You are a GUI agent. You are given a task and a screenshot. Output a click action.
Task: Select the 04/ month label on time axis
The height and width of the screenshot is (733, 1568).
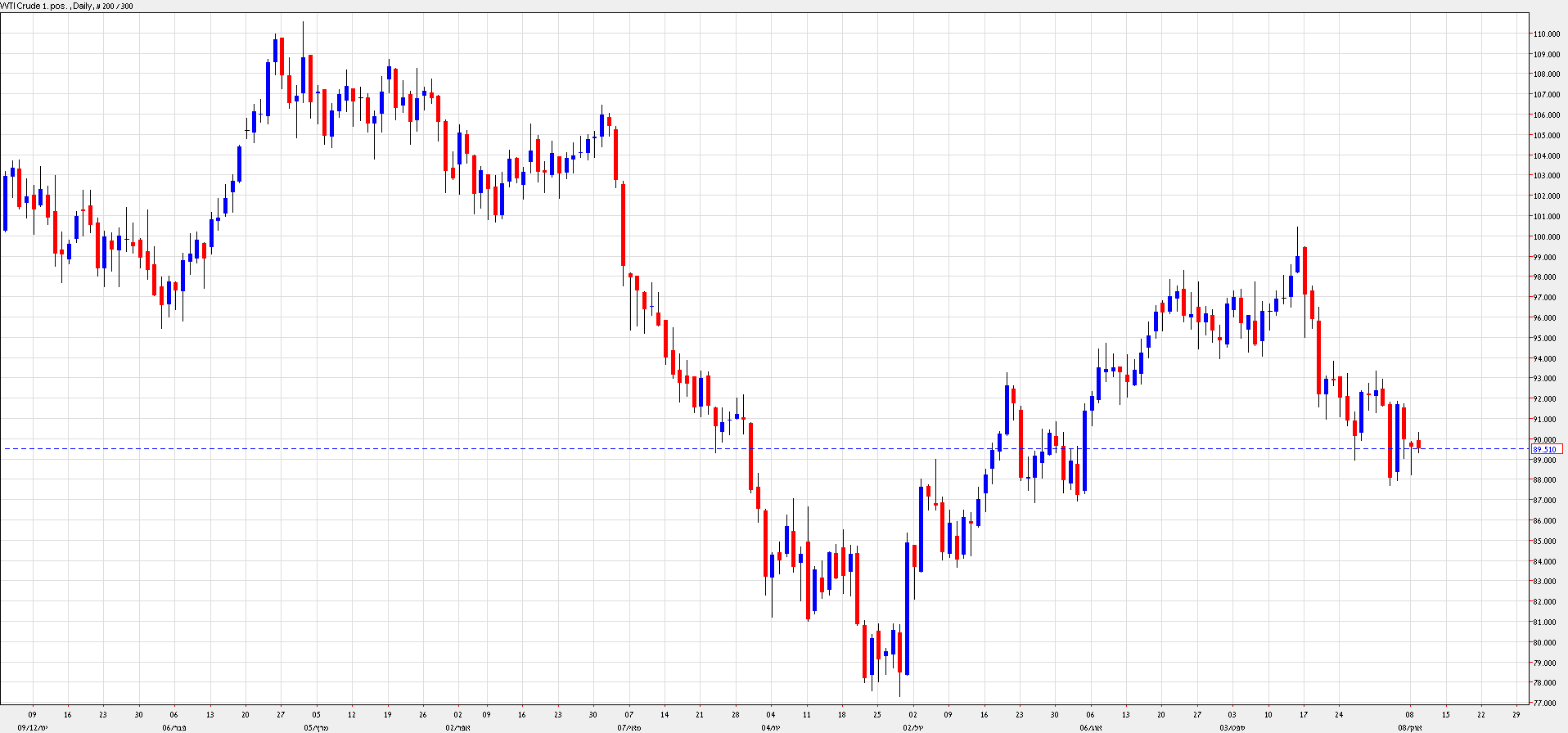click(x=770, y=727)
